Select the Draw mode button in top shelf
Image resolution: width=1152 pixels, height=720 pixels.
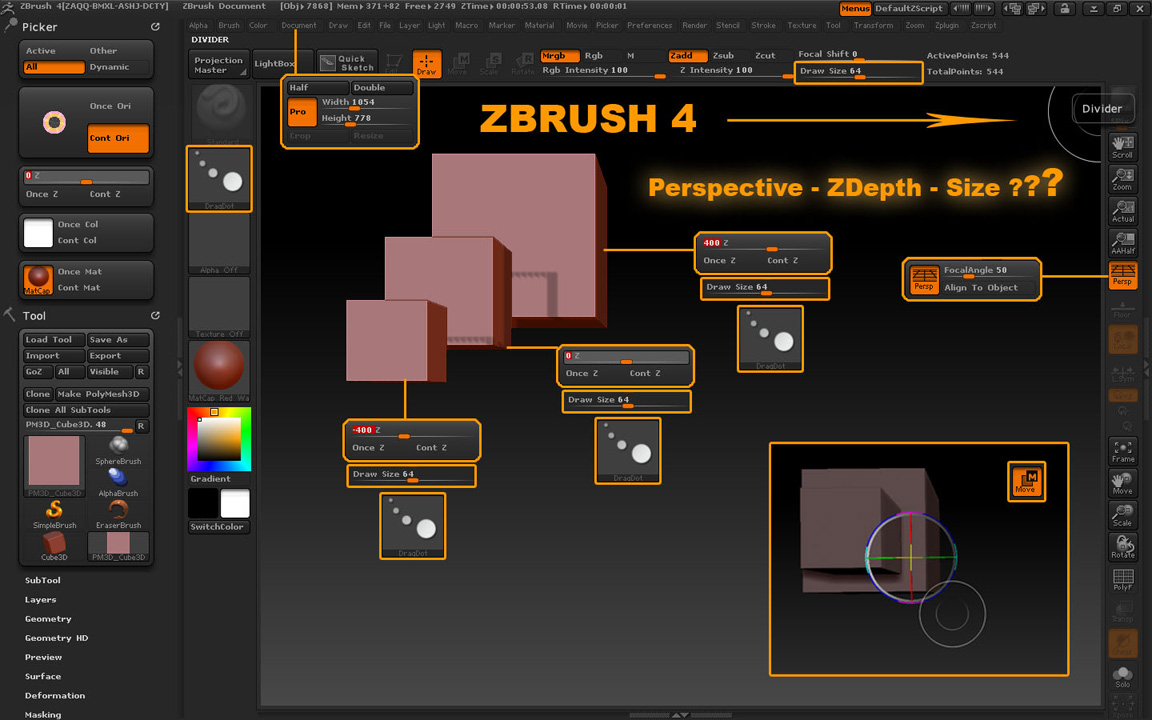pyautogui.click(x=427, y=63)
